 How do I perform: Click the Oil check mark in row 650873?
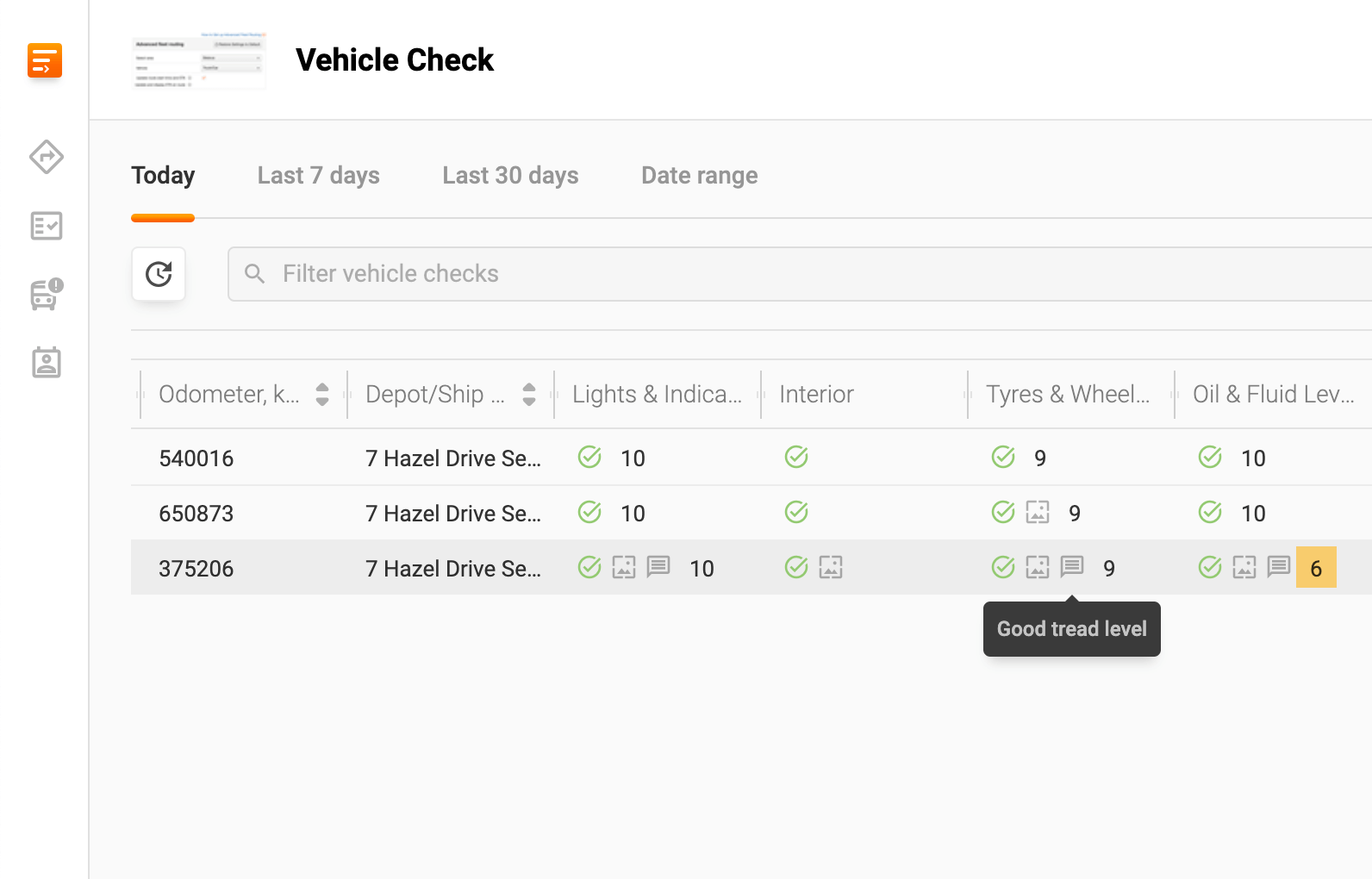click(1210, 512)
